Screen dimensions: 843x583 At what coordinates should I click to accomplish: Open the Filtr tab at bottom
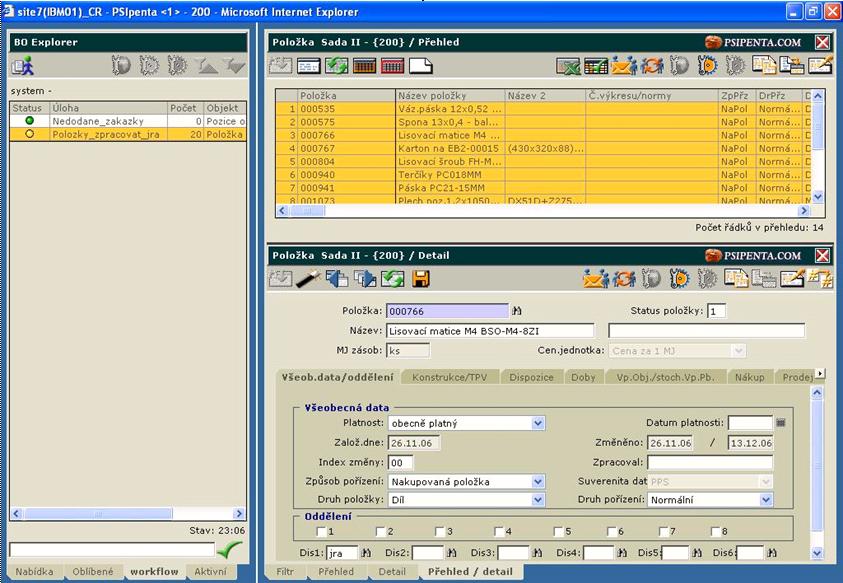[x=285, y=572]
